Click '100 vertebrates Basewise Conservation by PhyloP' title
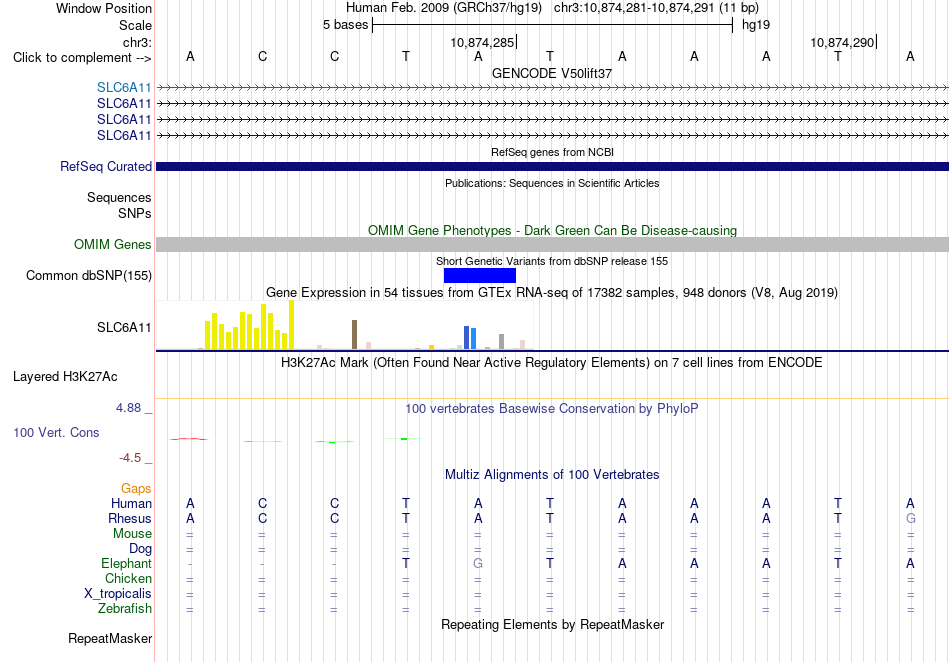Image resolution: width=950 pixels, height=662 pixels. 552,409
